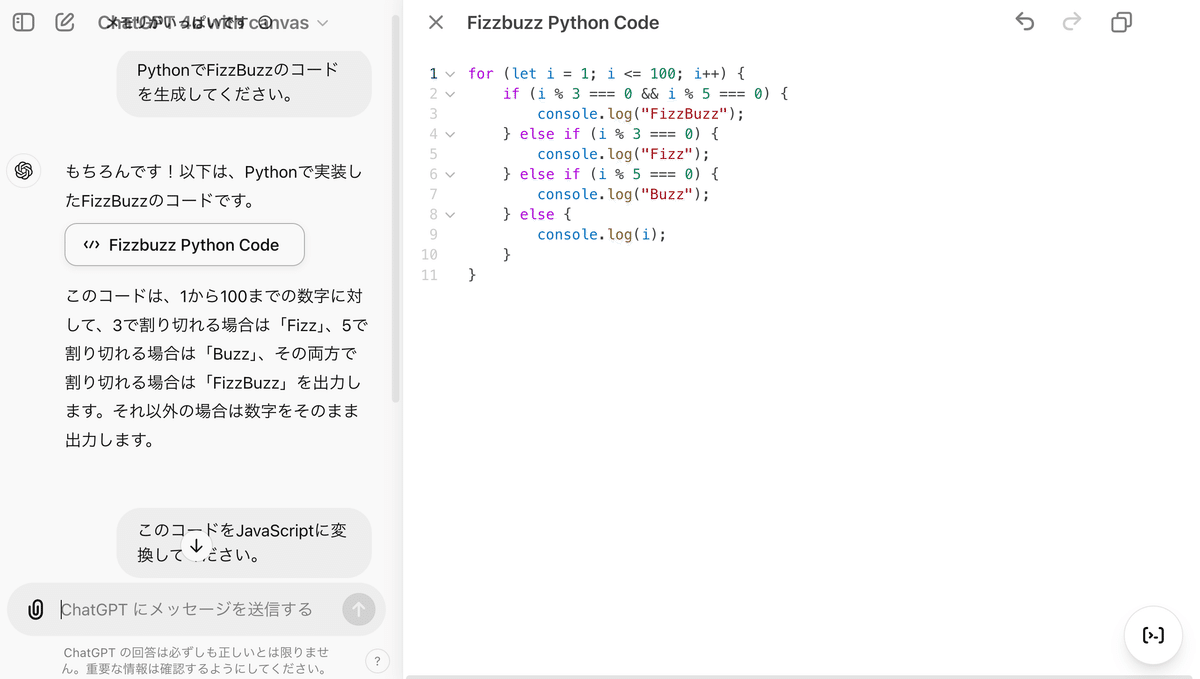
Task: Attach a file with paperclip icon
Action: pyautogui.click(x=36, y=609)
